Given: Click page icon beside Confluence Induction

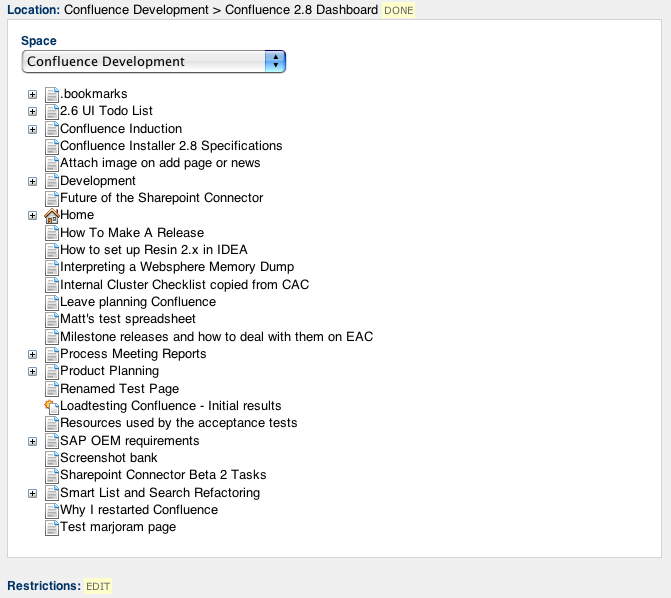Looking at the screenshot, I should point(52,129).
